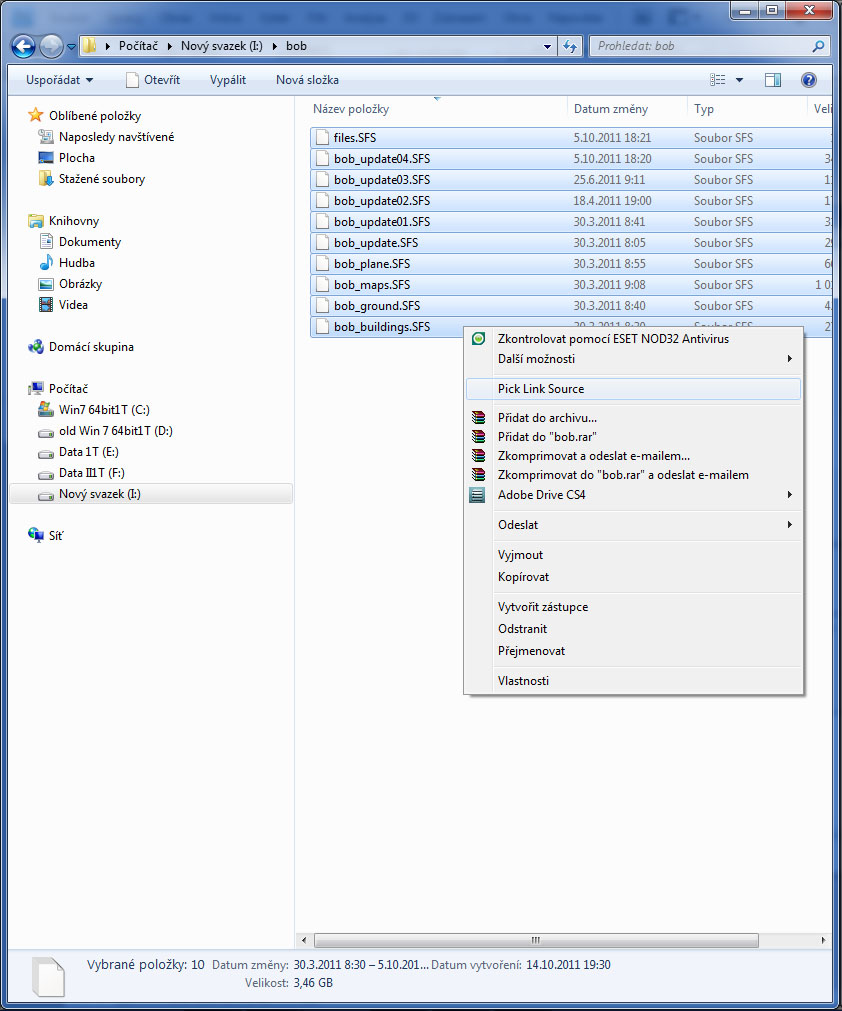This screenshot has width=842, height=1011.
Task: Click the Hudba music note icon
Action: [x=46, y=262]
